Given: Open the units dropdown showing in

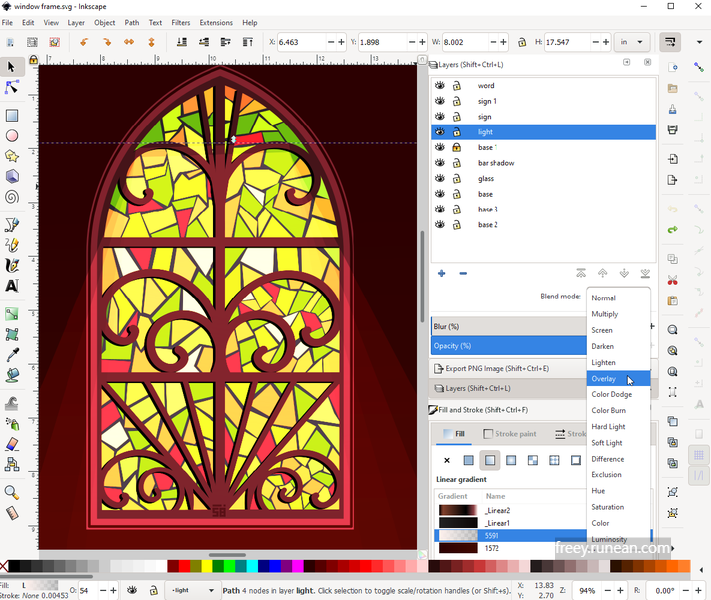Looking at the screenshot, I should (x=632, y=42).
